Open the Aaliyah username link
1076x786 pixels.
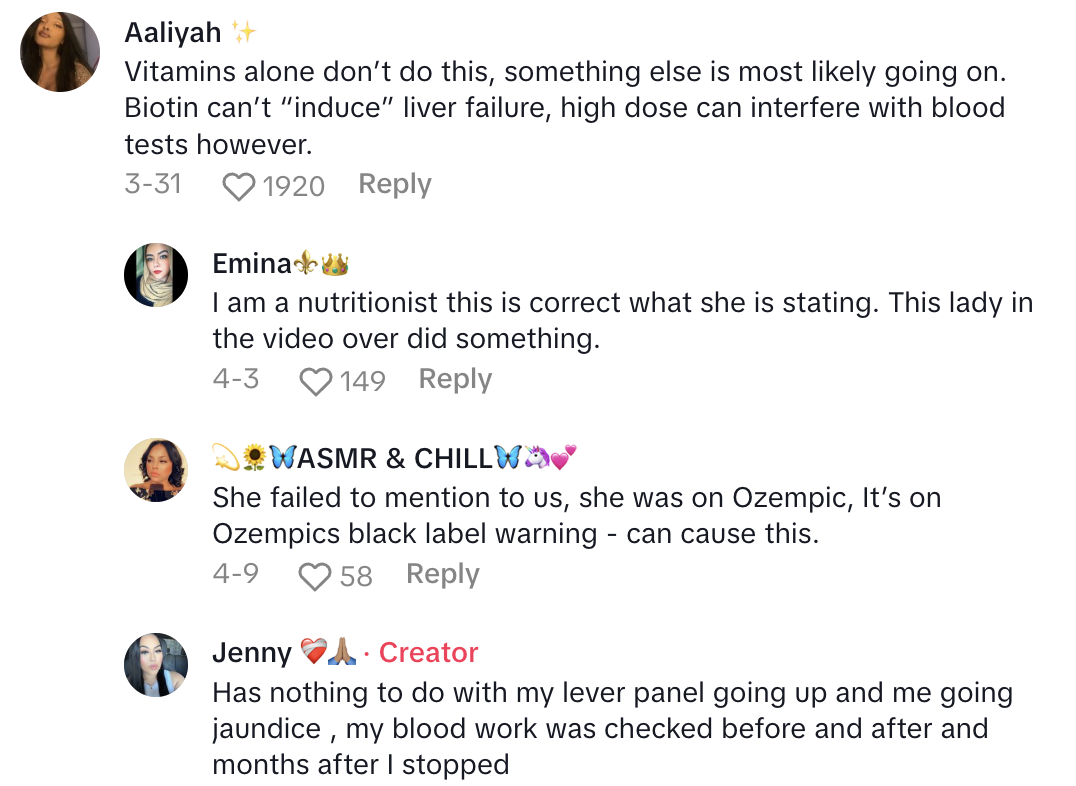tap(173, 32)
